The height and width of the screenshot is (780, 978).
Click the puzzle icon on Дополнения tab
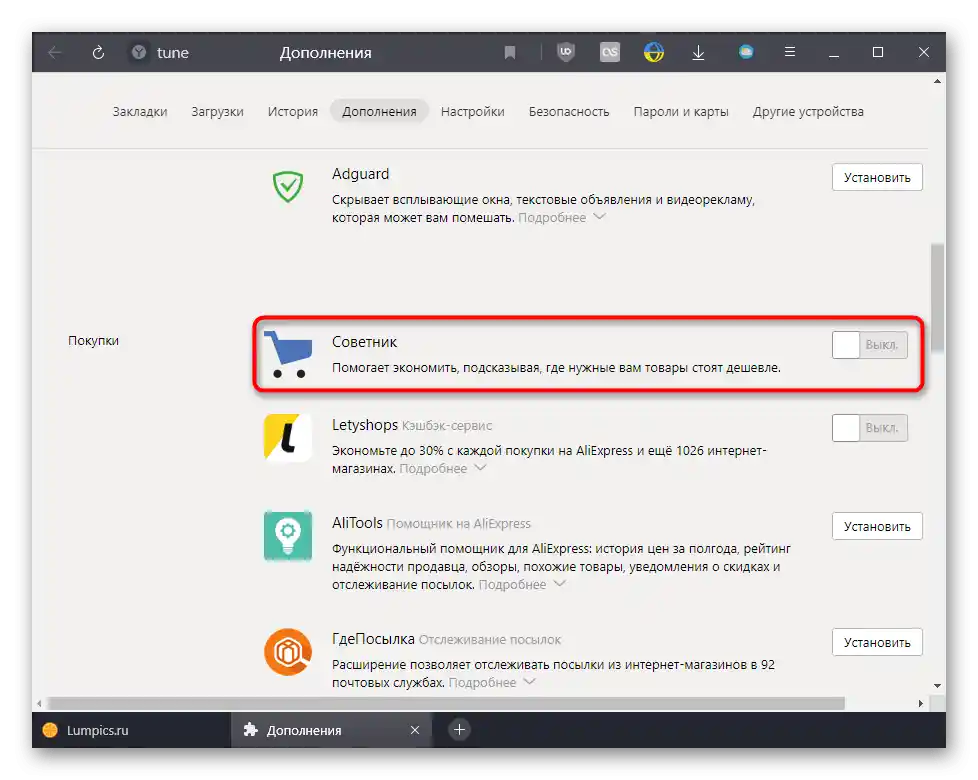pos(251,729)
